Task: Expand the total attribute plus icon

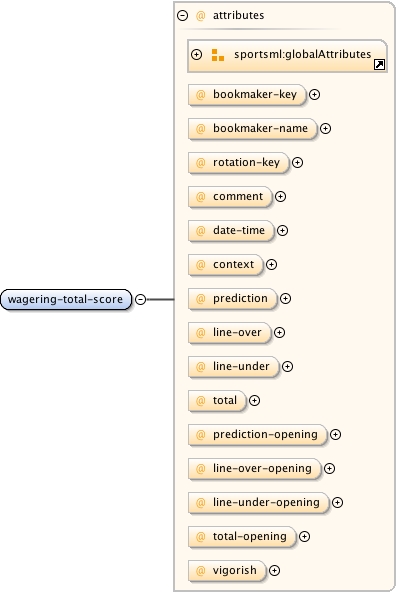Action: (x=254, y=401)
